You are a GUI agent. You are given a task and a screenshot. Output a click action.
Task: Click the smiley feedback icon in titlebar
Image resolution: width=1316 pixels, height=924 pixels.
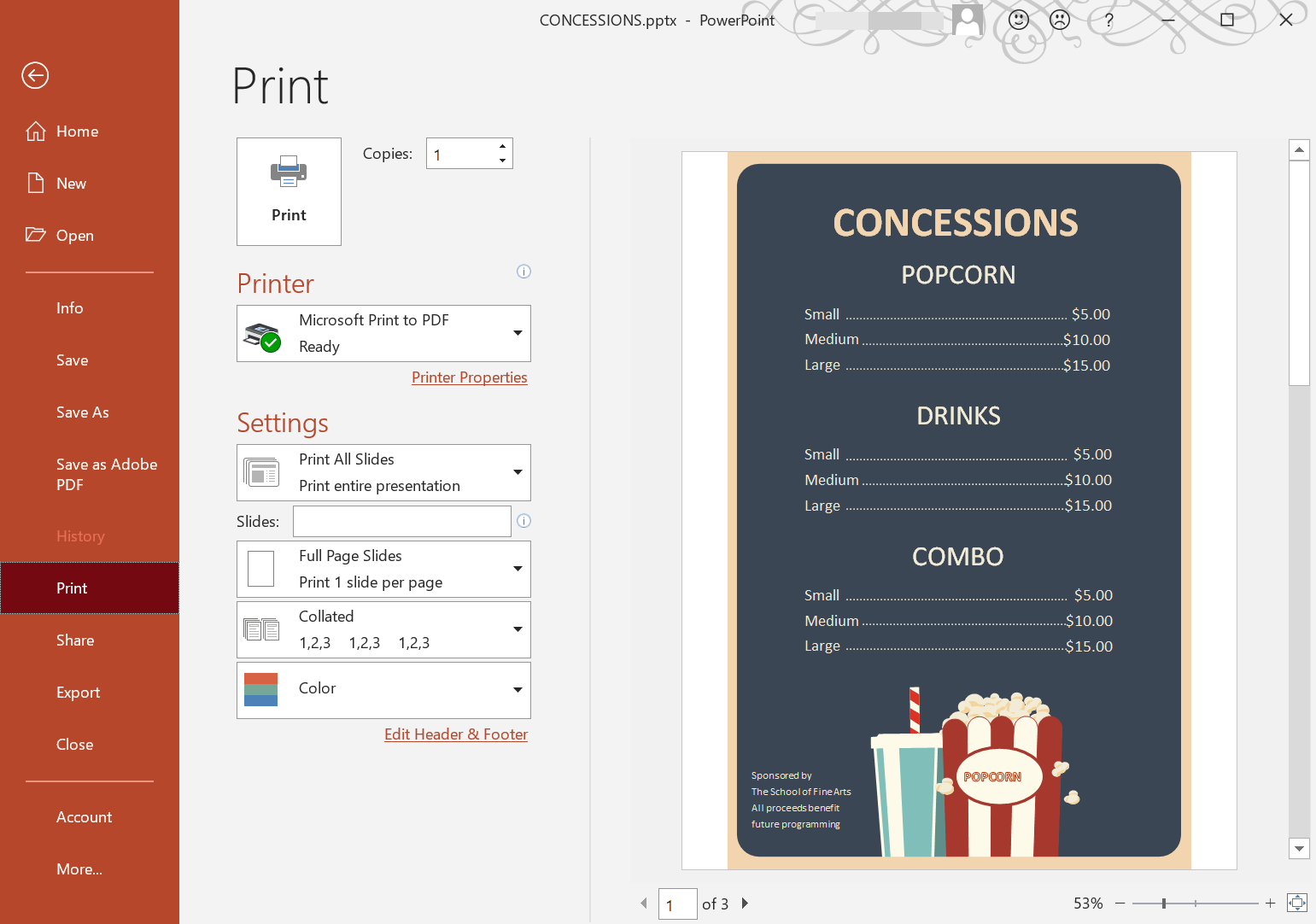[1018, 20]
